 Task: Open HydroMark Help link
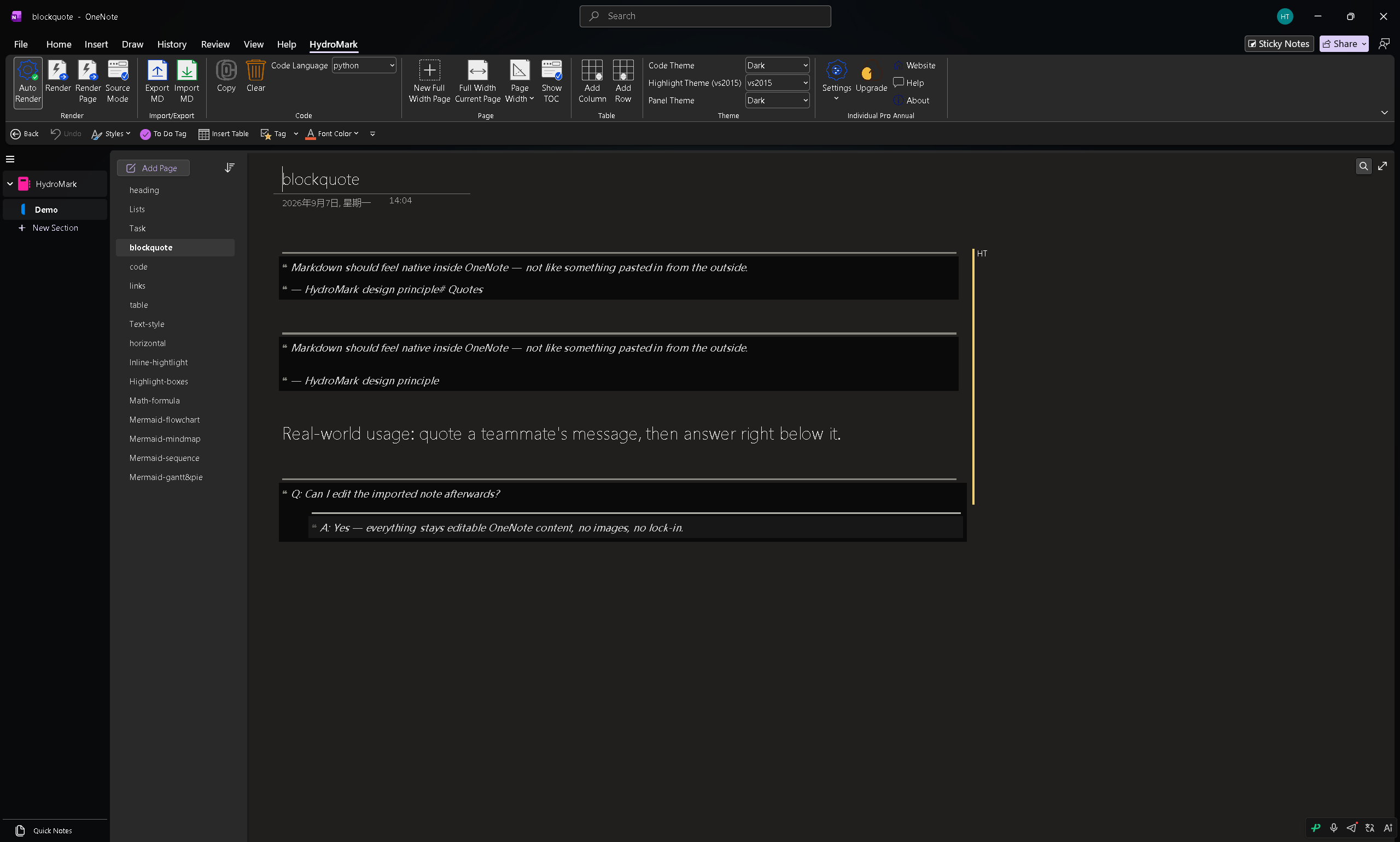click(908, 83)
